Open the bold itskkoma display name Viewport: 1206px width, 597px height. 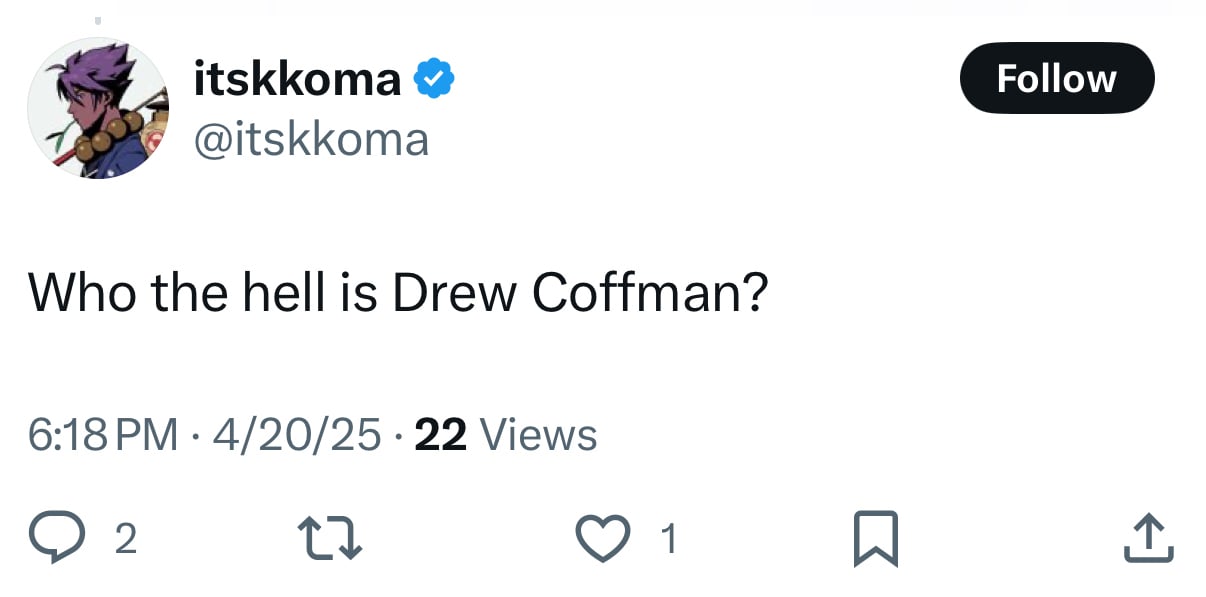(x=297, y=78)
